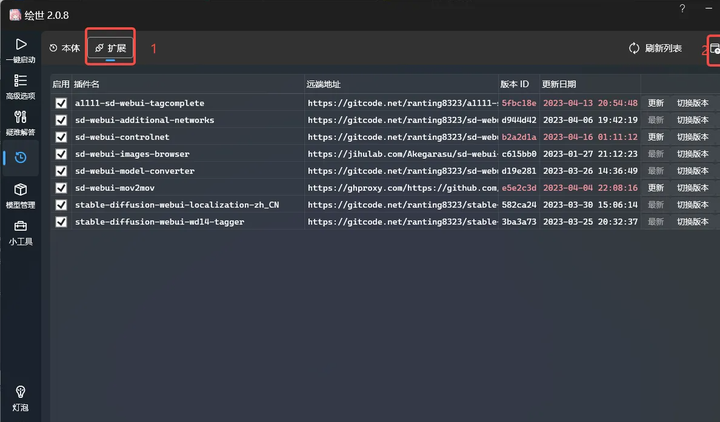Image resolution: width=720 pixels, height=422 pixels.
Task: Select stable-diffusion-webui-localization-zh_CN name
Action: pyautogui.click(x=177, y=205)
